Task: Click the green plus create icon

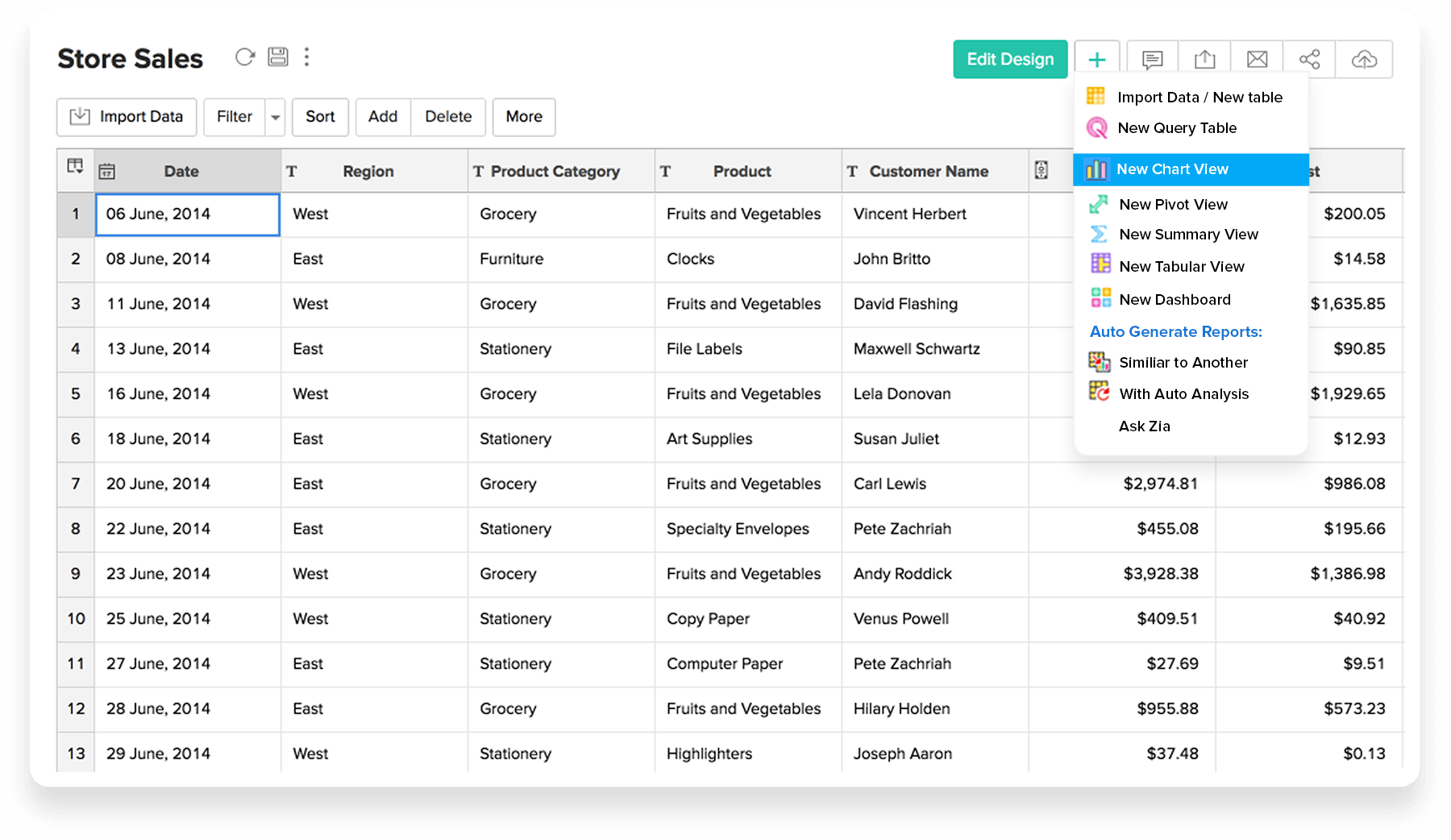Action: pyautogui.click(x=1096, y=60)
